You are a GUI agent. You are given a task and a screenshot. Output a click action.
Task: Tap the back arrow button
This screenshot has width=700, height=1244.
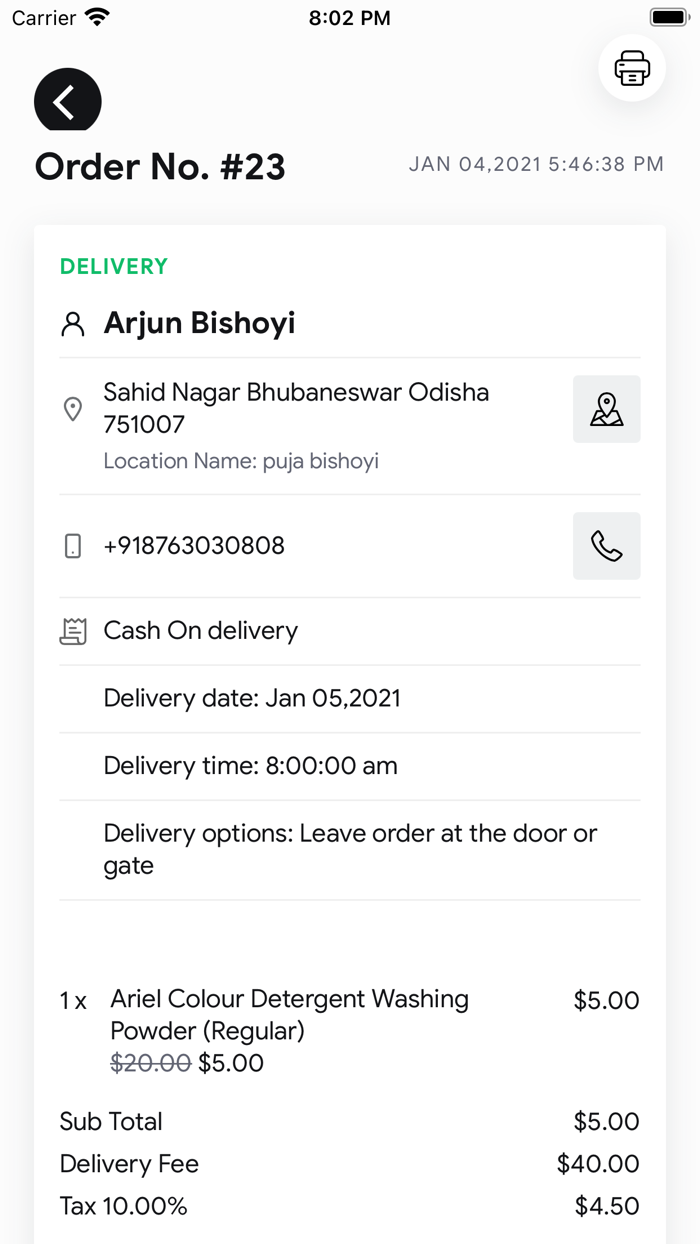[x=67, y=101]
